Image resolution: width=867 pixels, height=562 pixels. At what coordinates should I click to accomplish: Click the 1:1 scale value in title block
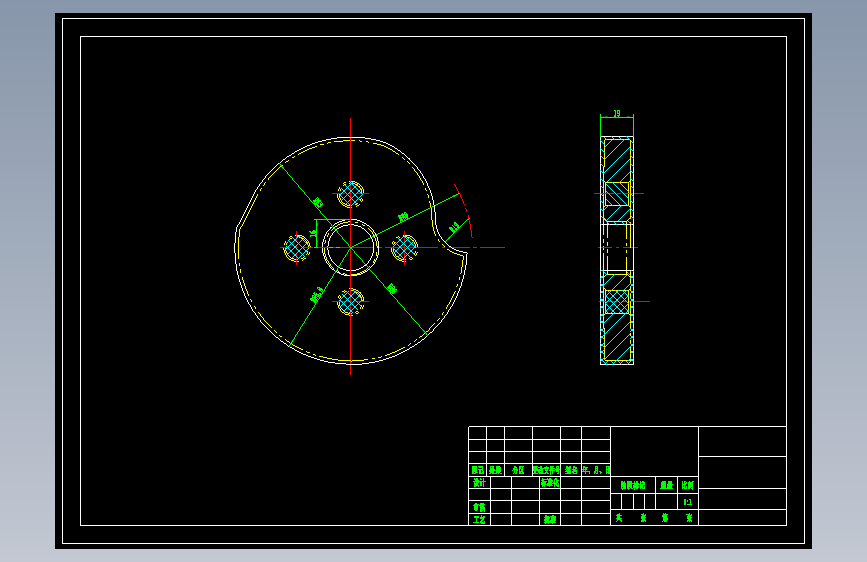[x=687, y=502]
